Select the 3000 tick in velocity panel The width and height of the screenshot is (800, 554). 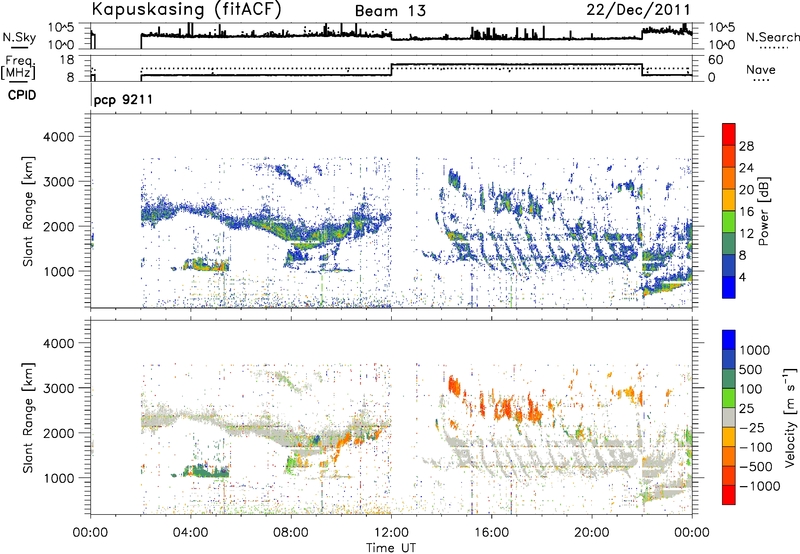pyautogui.click(x=59, y=388)
